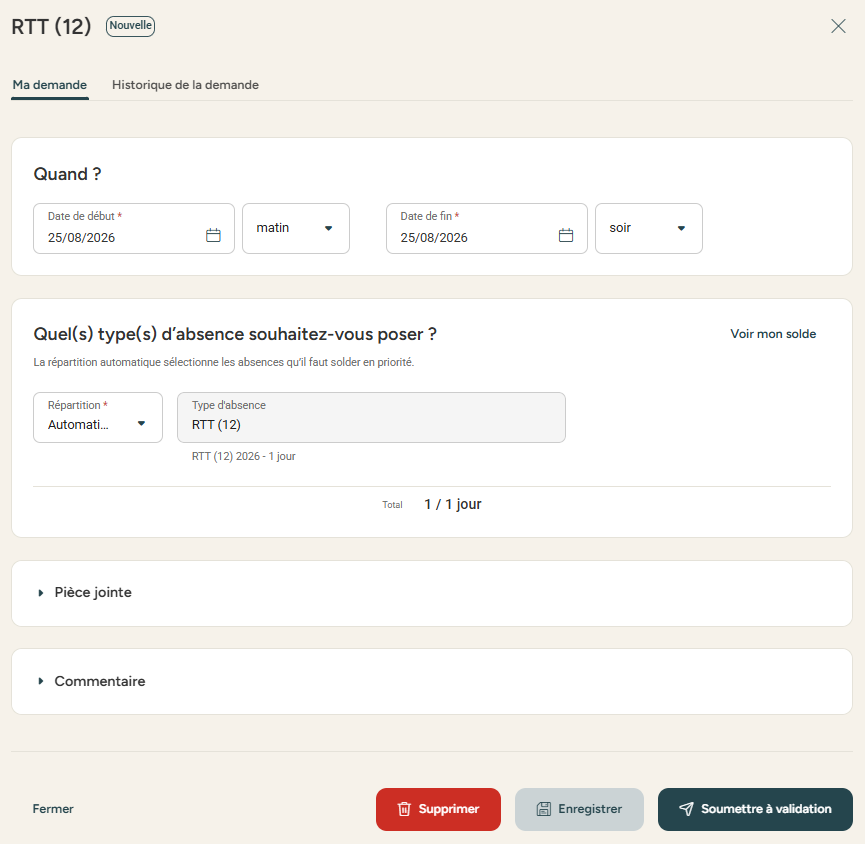Click the paper plane icon on Soumettre
The width and height of the screenshot is (865, 844).
click(x=686, y=809)
